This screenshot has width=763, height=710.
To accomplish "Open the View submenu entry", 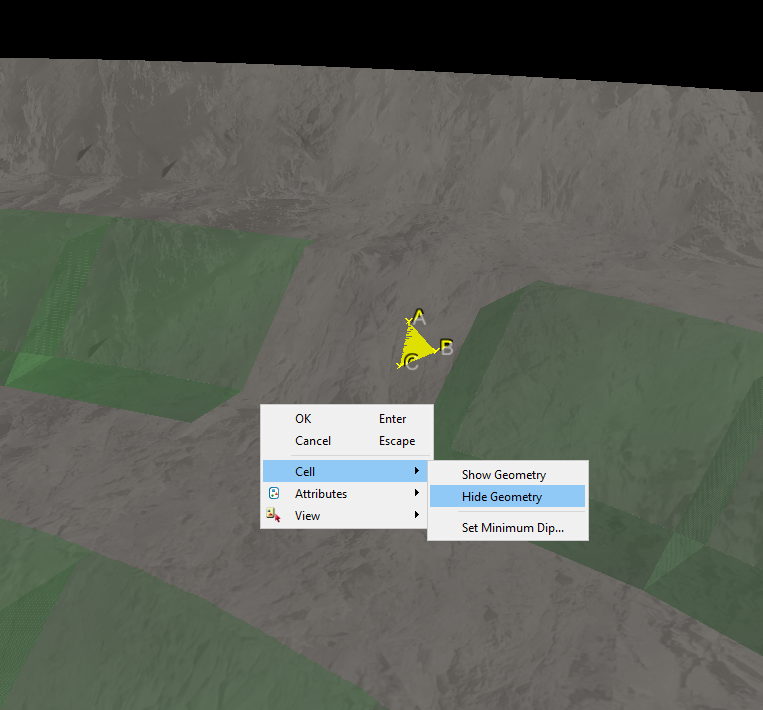I will point(346,515).
